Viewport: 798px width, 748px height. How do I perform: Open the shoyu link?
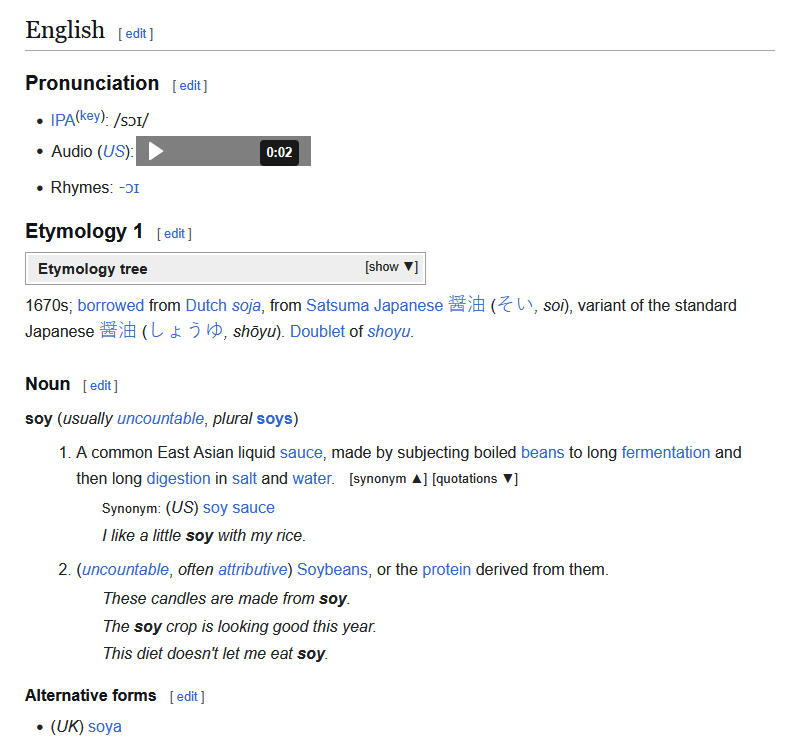(389, 331)
